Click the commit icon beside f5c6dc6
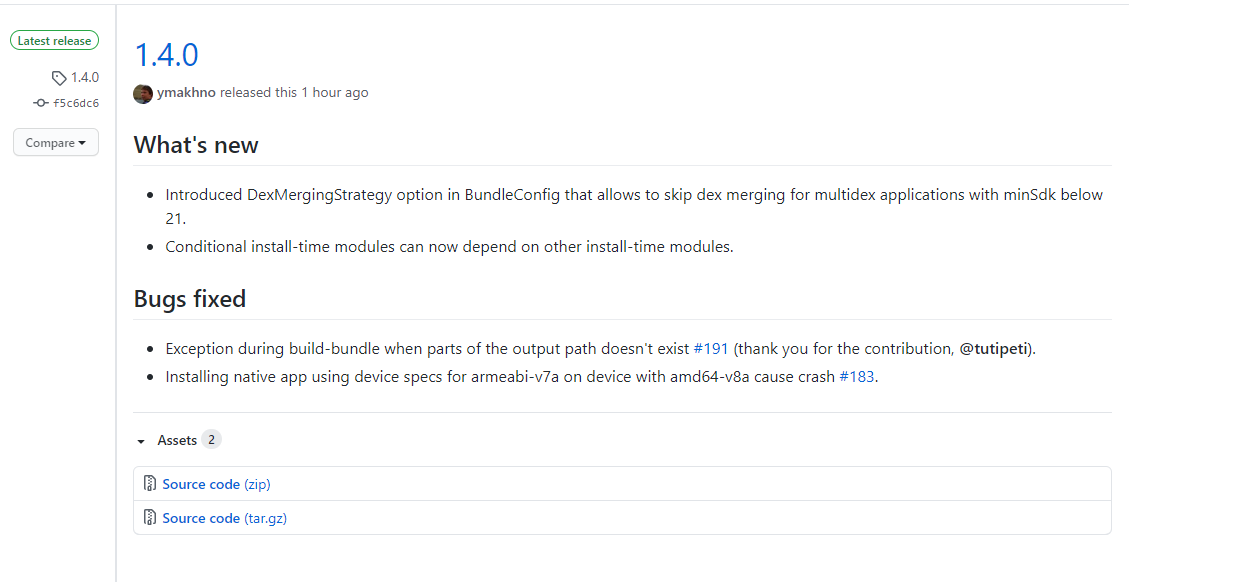Viewport: 1251px width, 582px height. tap(40, 102)
